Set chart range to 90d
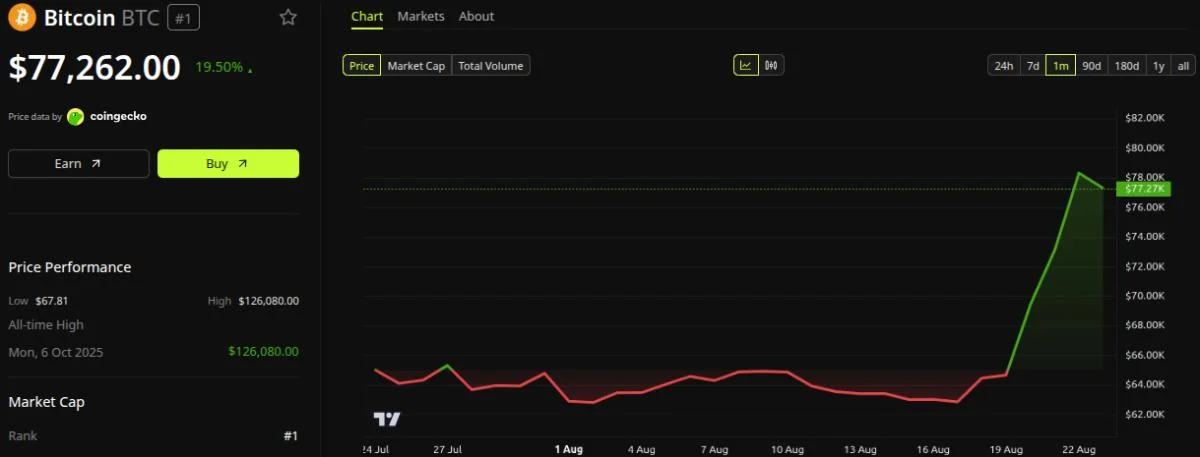The height and width of the screenshot is (457, 1200). [1092, 66]
